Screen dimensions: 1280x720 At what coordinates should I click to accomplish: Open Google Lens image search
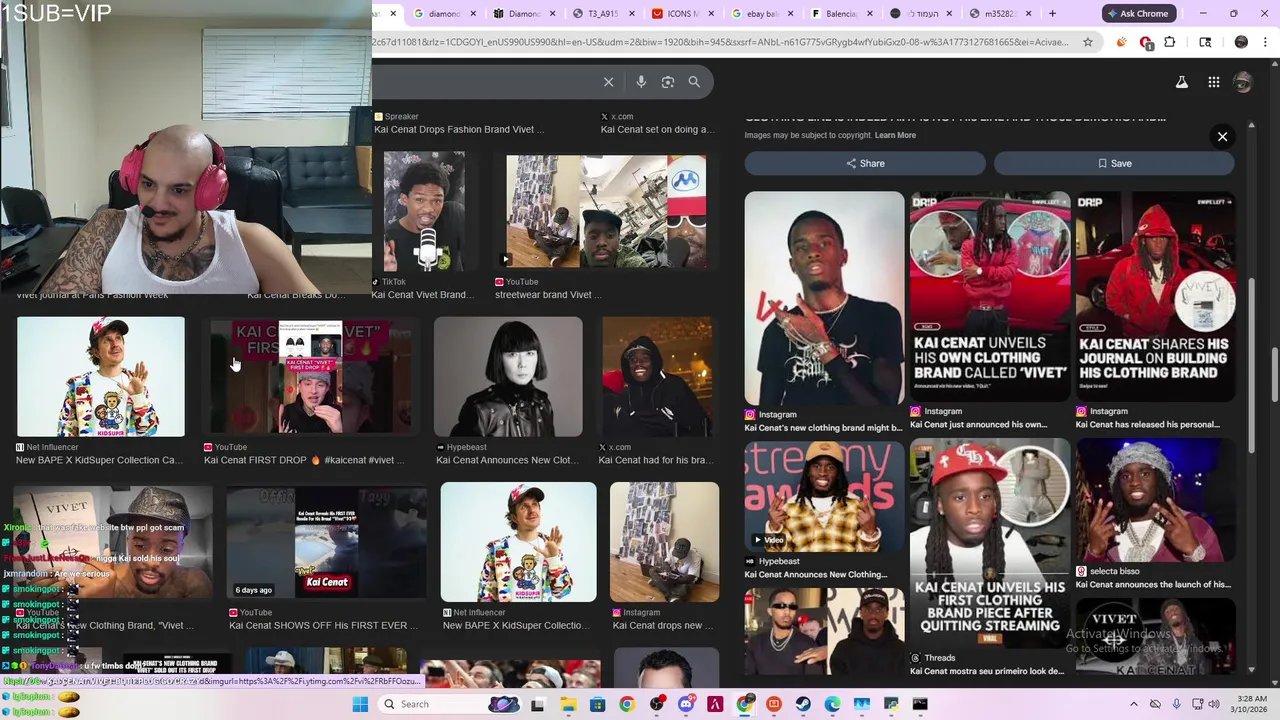click(x=668, y=82)
